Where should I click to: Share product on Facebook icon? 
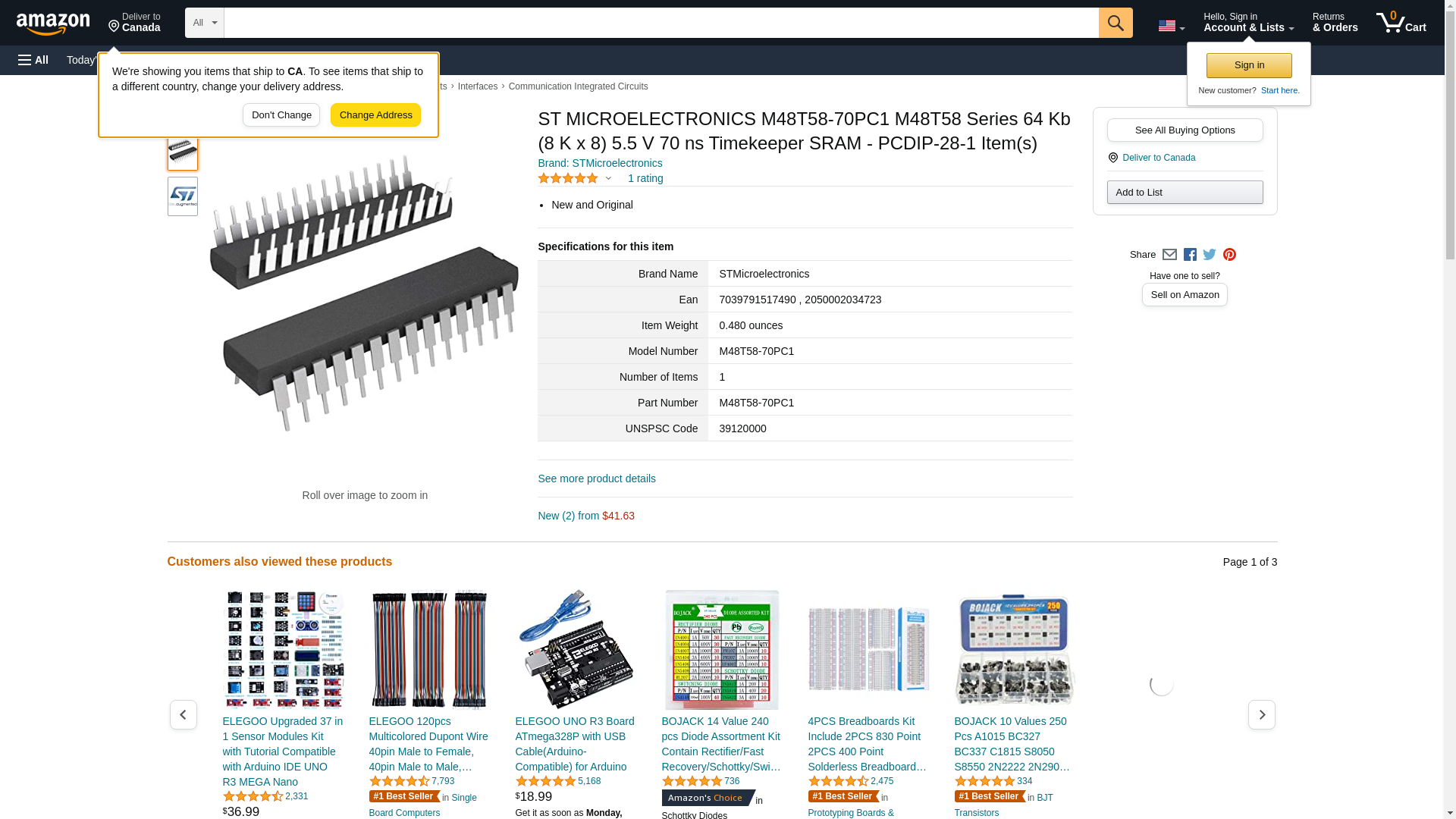[1190, 255]
